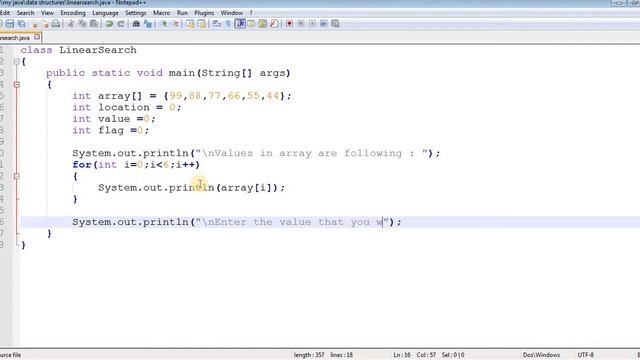
Task: Open the Encoding menu
Action: (73, 13)
